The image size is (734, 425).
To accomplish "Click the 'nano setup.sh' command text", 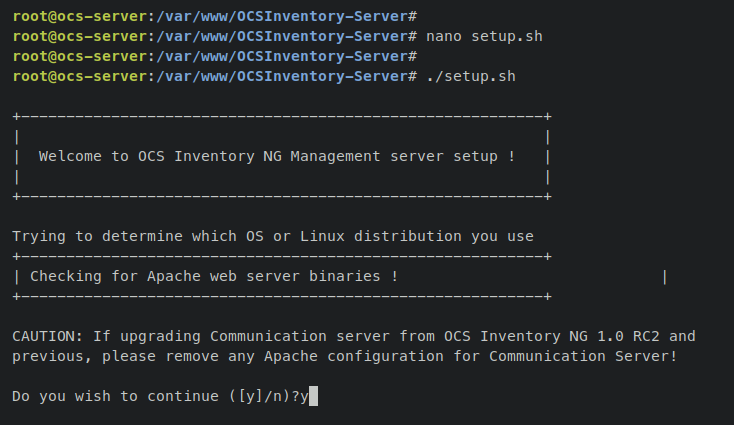I will pos(484,37).
